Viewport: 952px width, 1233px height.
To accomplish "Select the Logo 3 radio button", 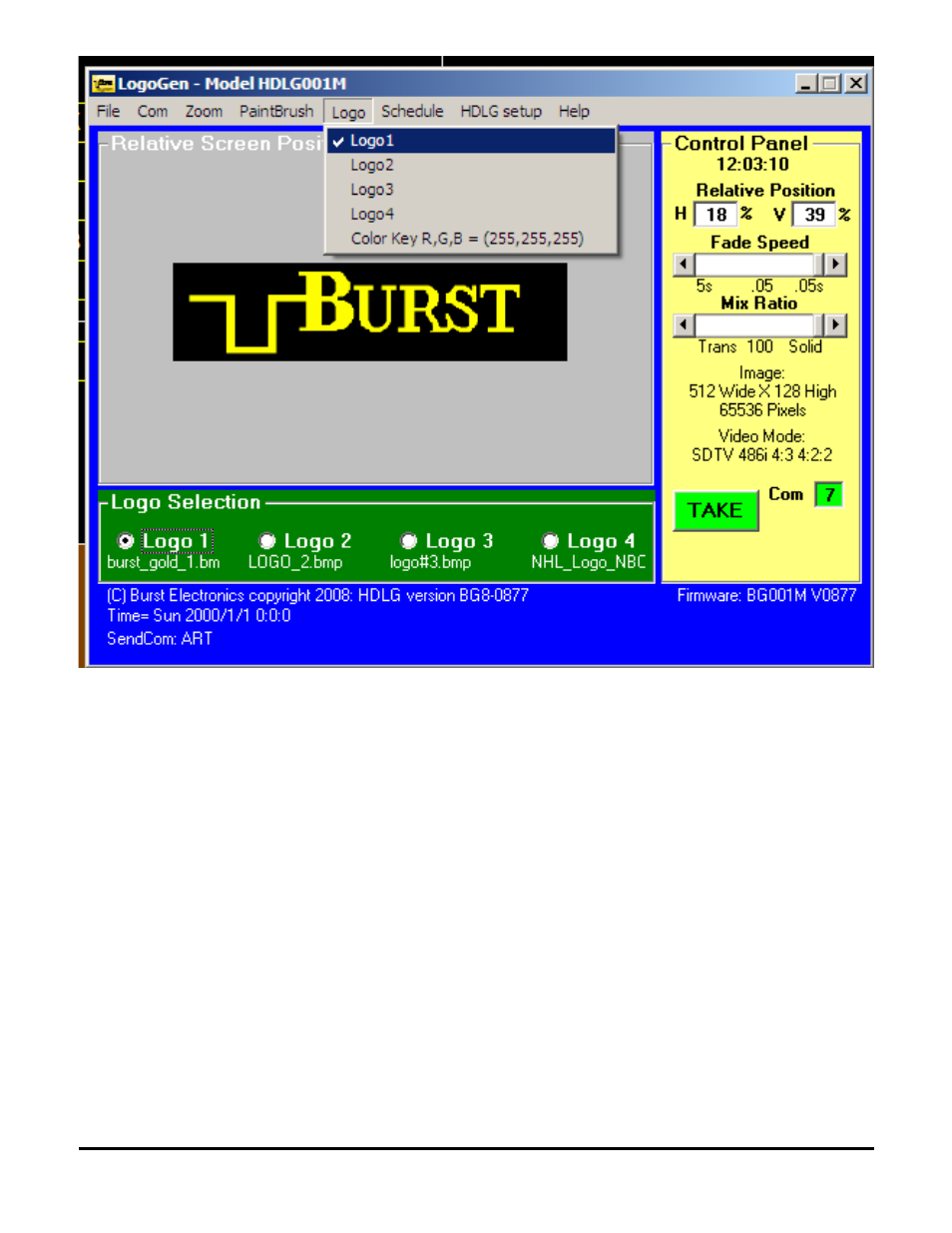I will [409, 541].
